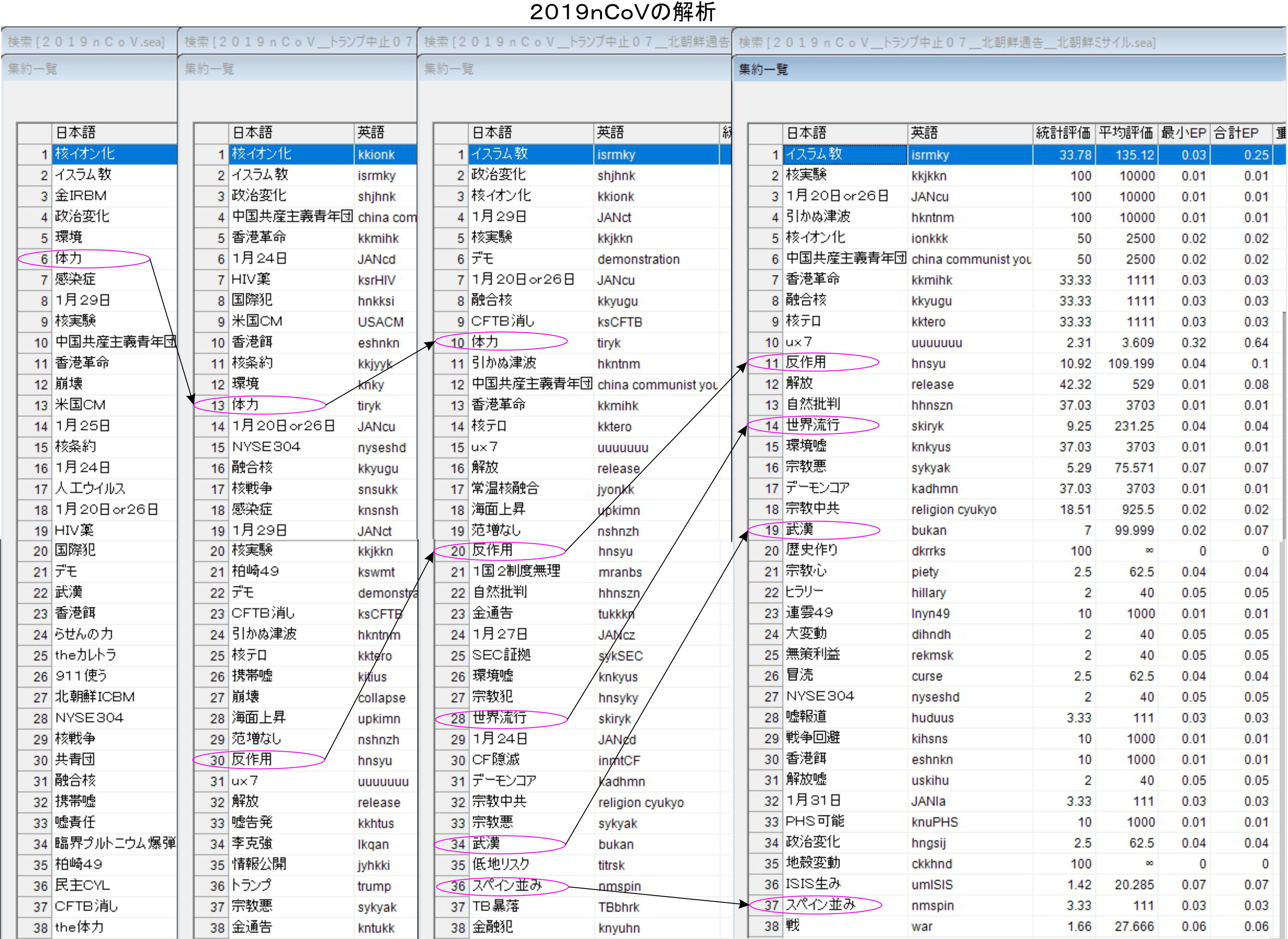
Task: Click the demonstration cell in the third table
Action: coord(638,259)
